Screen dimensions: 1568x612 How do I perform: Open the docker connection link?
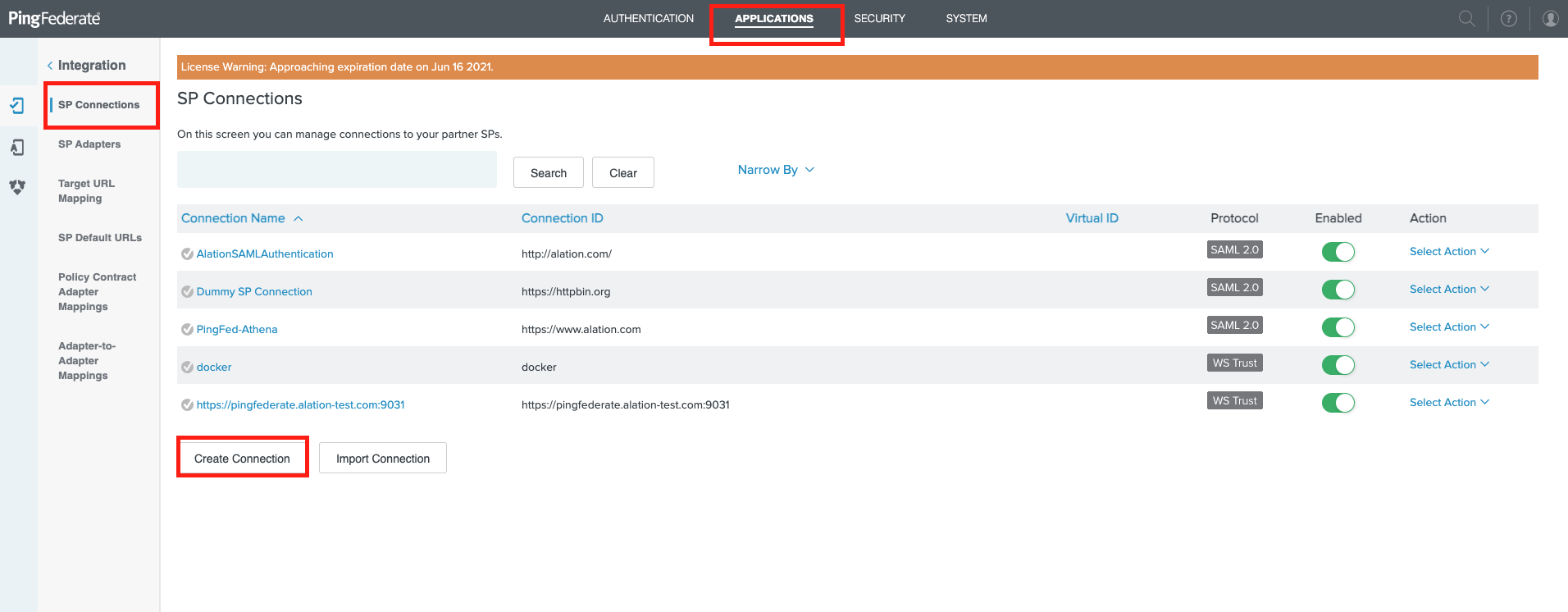214,368
